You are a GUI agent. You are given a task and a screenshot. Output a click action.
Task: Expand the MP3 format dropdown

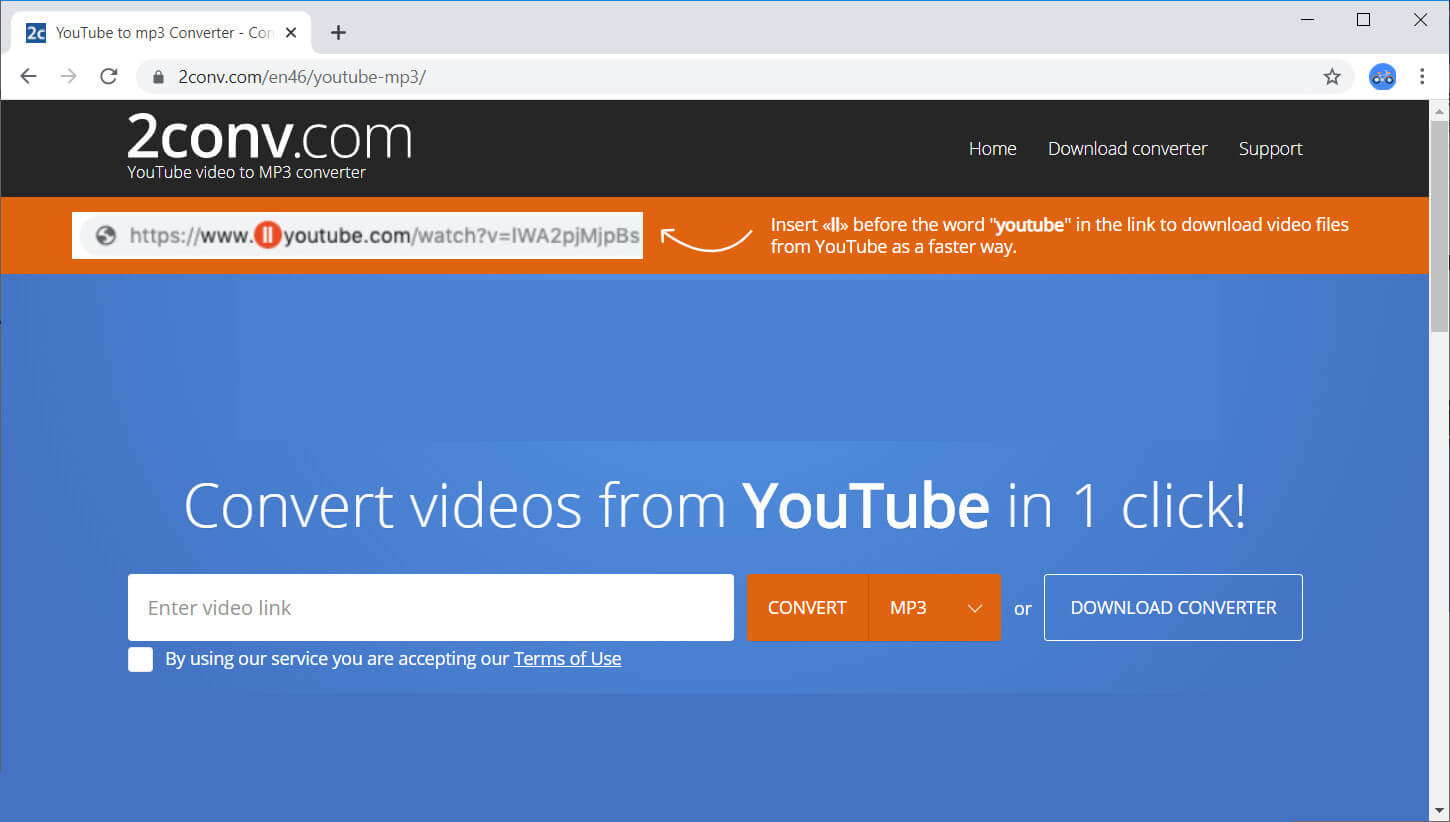(934, 607)
